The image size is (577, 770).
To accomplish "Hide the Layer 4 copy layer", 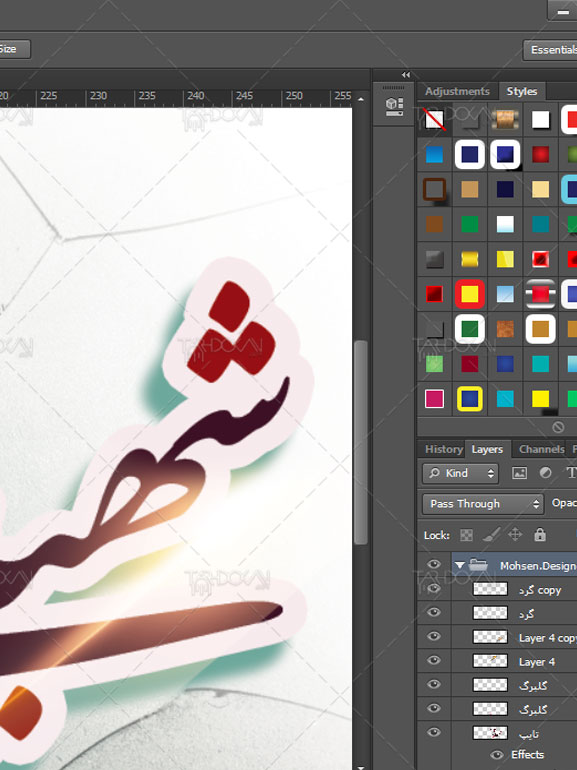I will click(434, 636).
